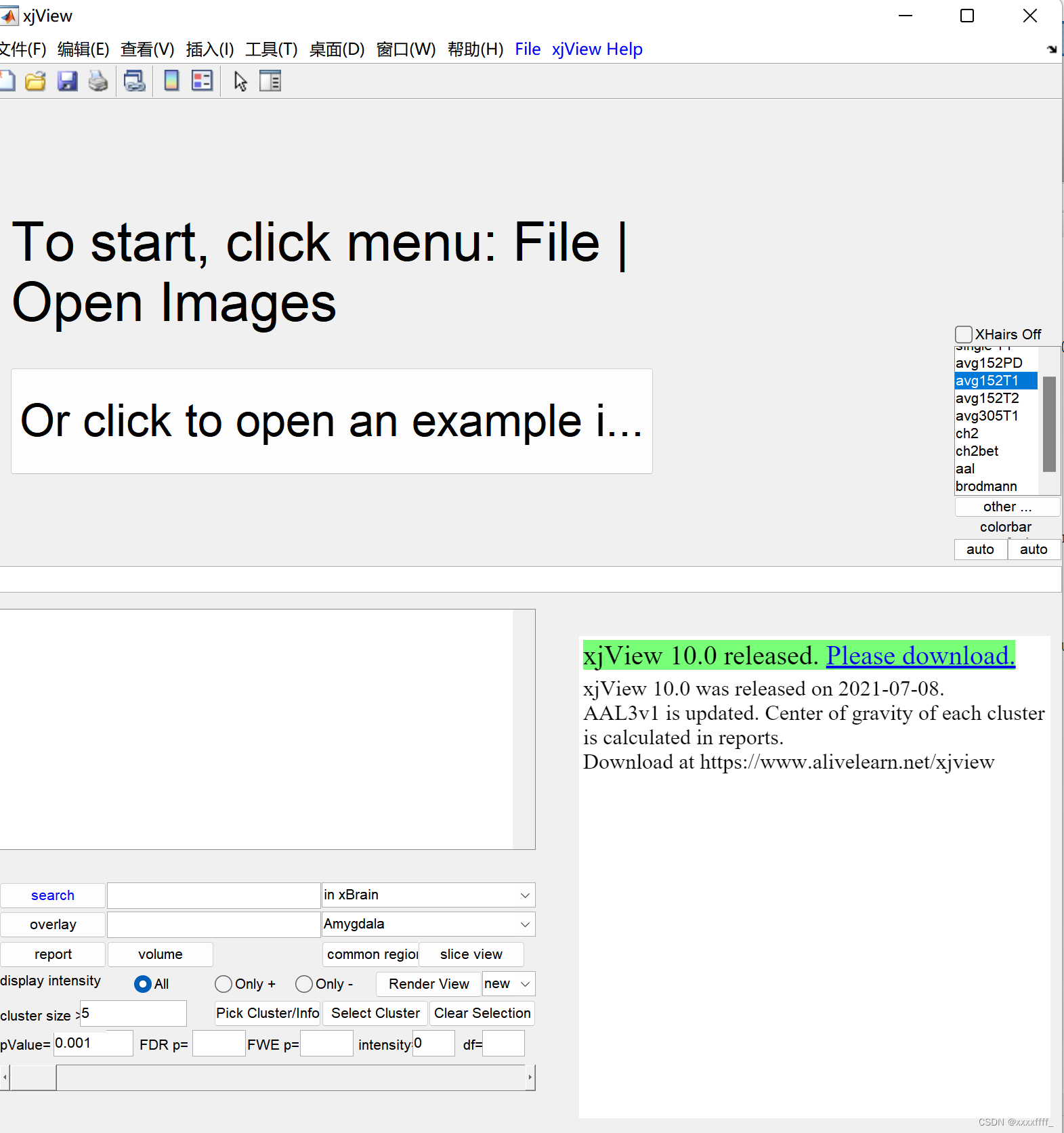The image size is (1064, 1133).
Task: Select avg152T1 in the template list
Action: (996, 381)
